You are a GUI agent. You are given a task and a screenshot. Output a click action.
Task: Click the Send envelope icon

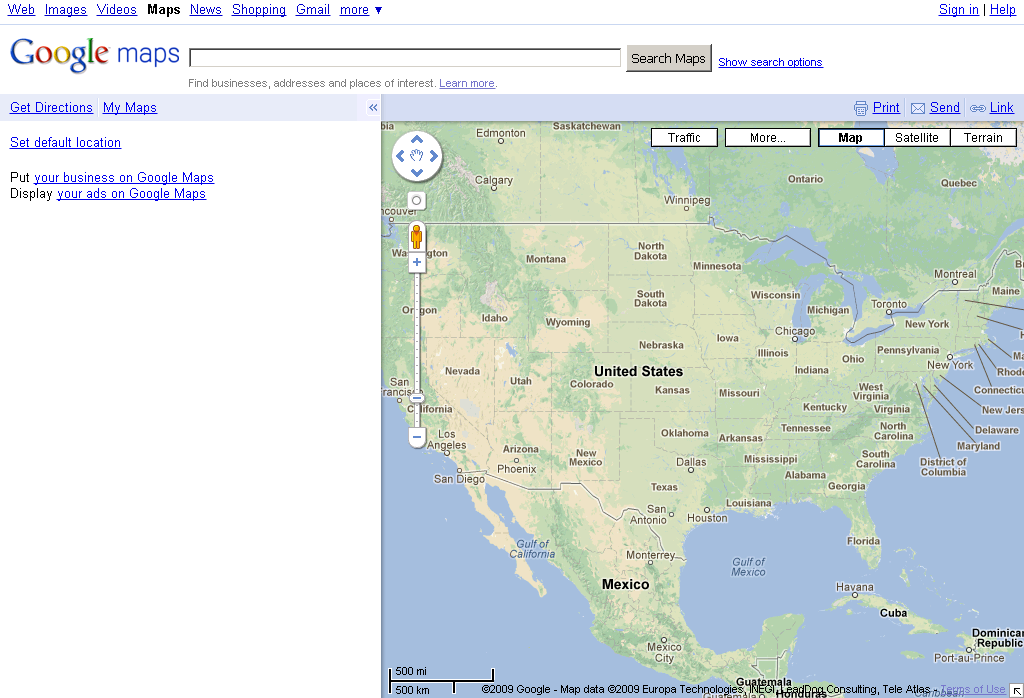point(917,107)
